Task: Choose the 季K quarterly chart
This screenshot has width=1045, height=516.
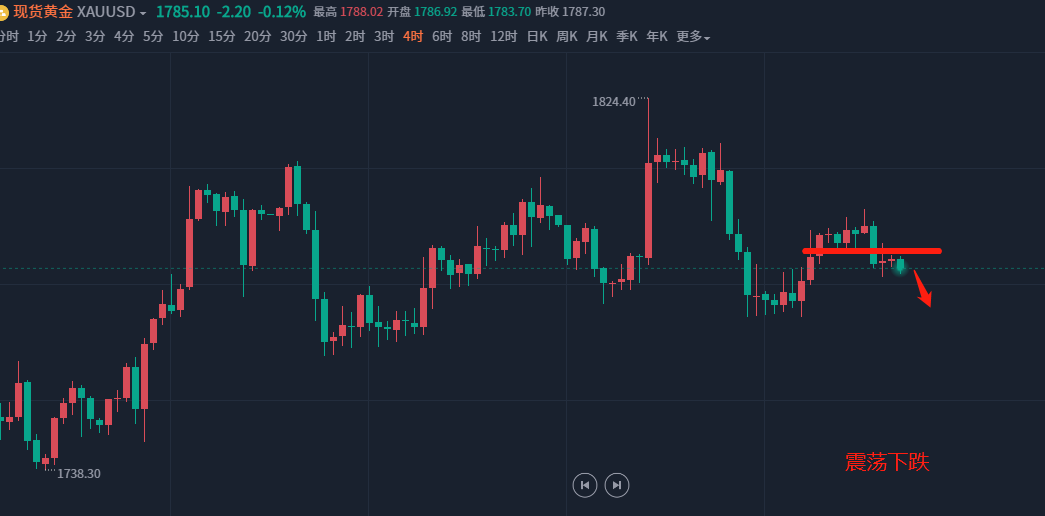Action: point(626,37)
